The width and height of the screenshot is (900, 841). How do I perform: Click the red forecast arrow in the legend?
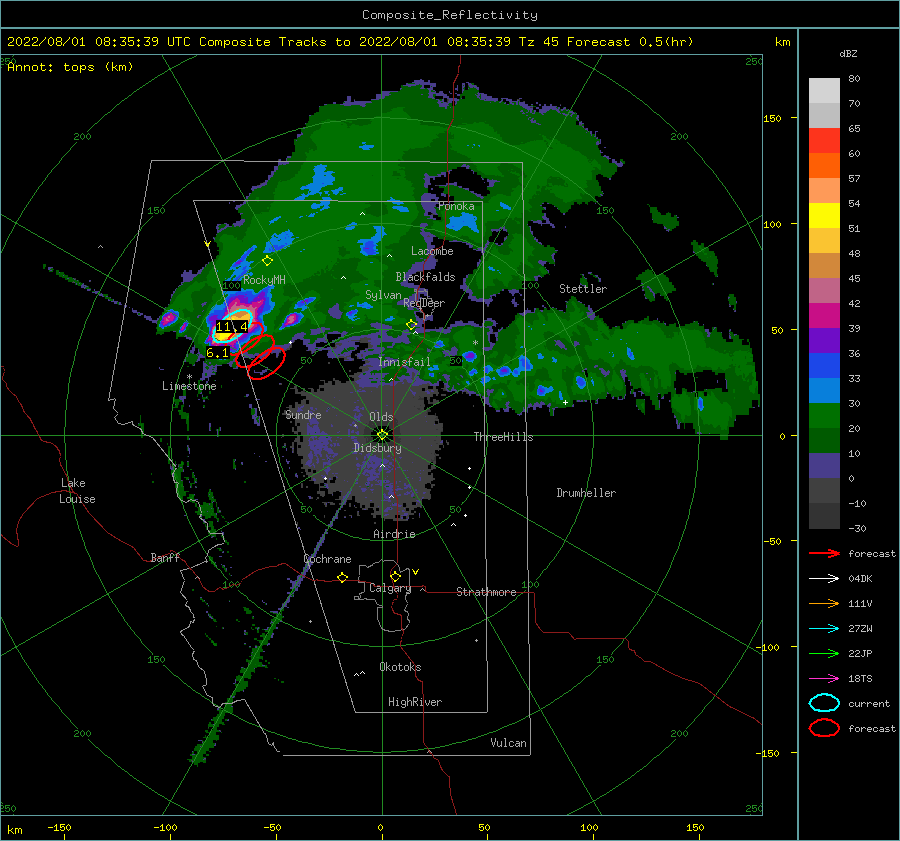(824, 553)
